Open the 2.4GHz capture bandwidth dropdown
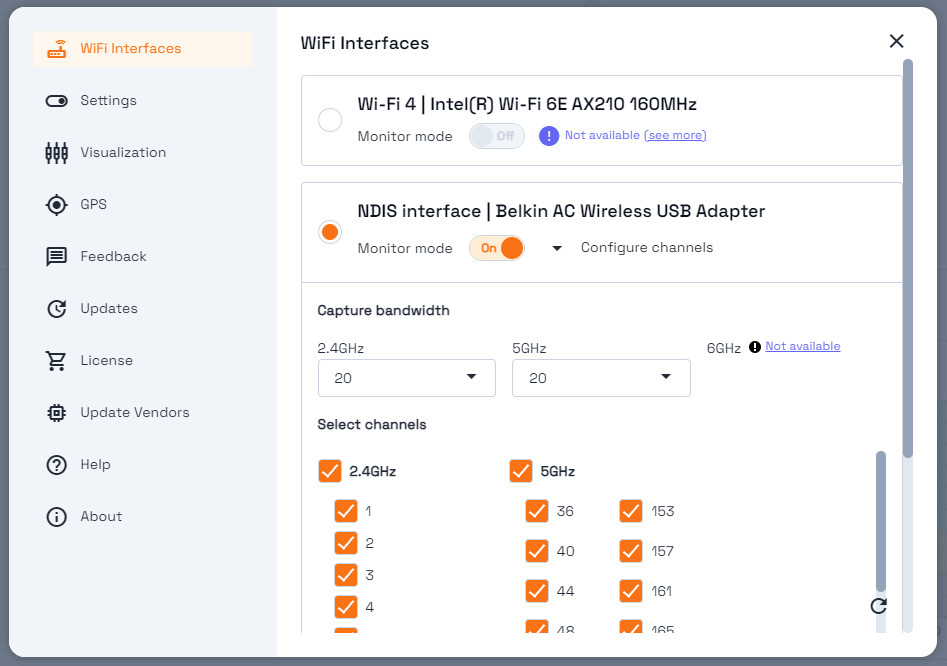Image resolution: width=947 pixels, height=666 pixels. [407, 378]
